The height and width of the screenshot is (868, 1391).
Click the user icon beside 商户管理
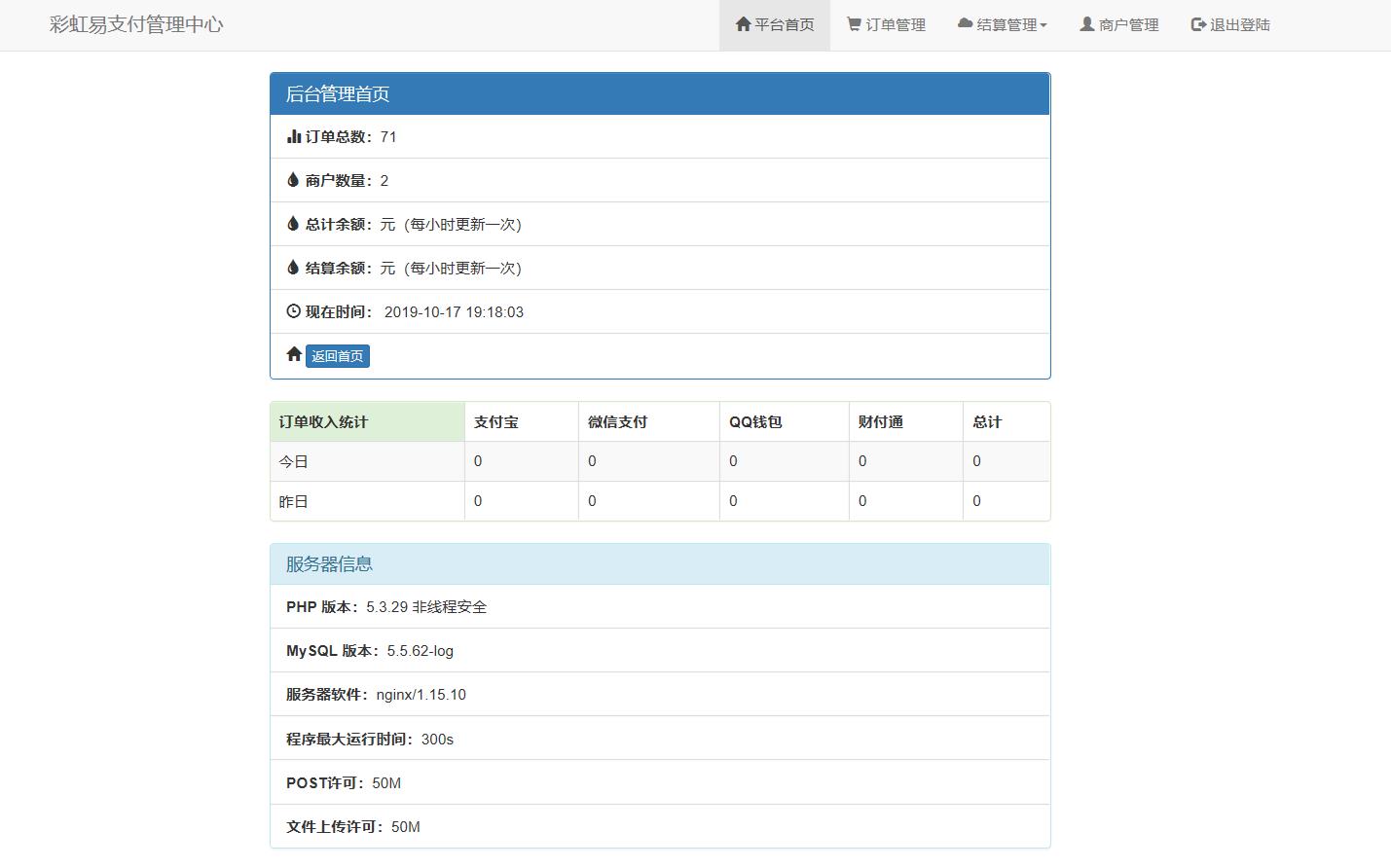(x=1086, y=24)
